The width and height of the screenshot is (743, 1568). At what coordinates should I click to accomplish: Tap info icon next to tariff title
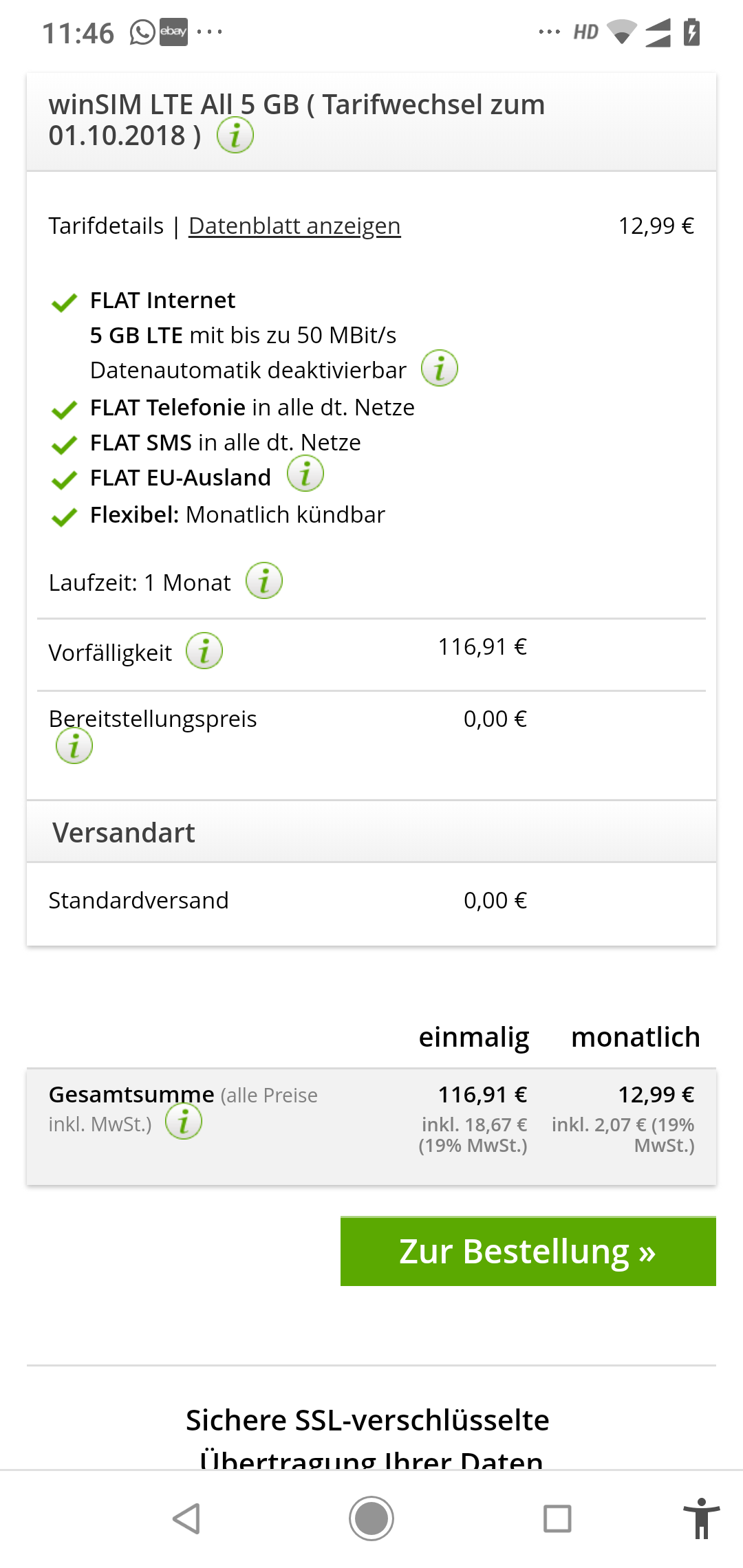pos(235,135)
